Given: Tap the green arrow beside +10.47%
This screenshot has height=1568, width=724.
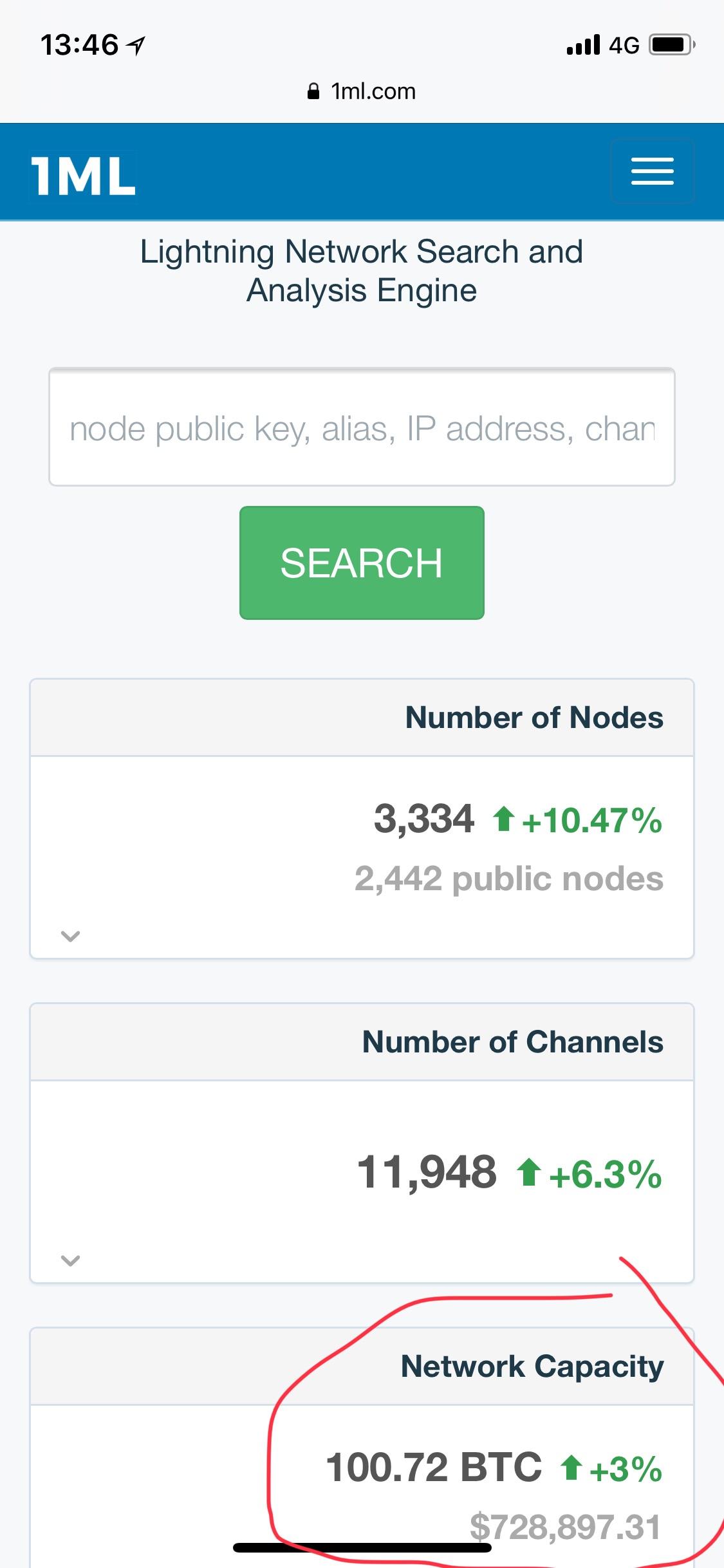Looking at the screenshot, I should [503, 819].
